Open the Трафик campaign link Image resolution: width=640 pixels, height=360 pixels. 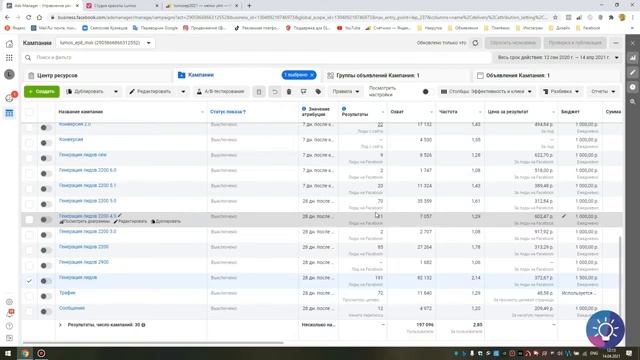coord(67,293)
